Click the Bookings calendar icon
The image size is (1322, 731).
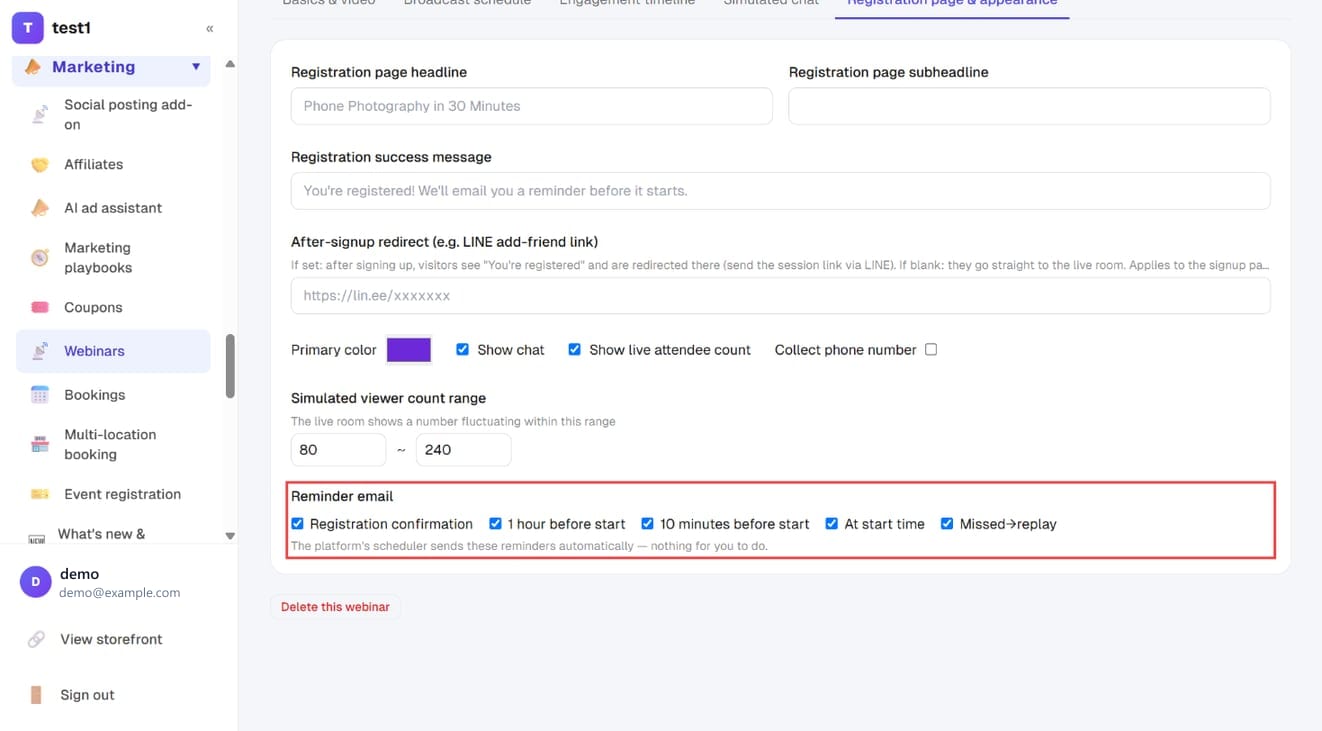tap(40, 395)
